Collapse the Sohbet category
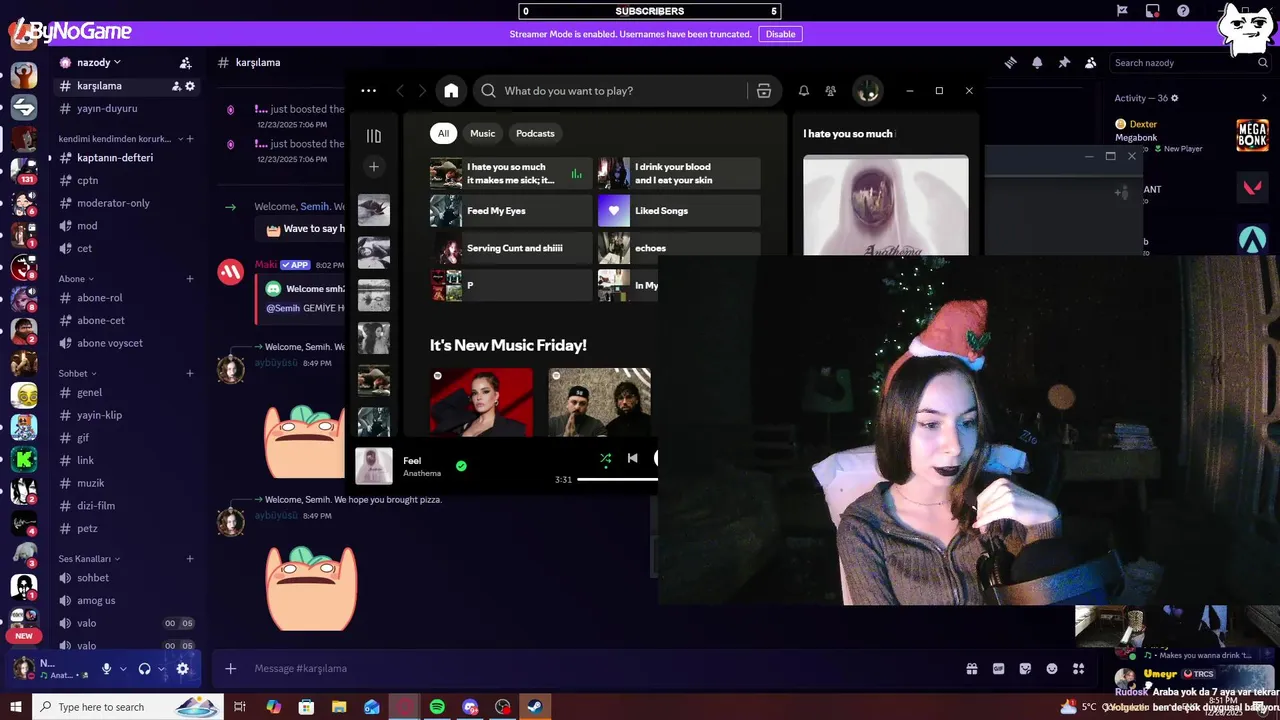 click(77, 374)
